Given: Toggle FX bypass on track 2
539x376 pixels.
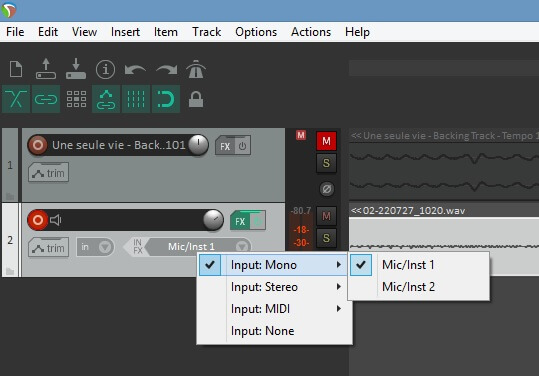Looking at the screenshot, I should pyautogui.click(x=258, y=221).
